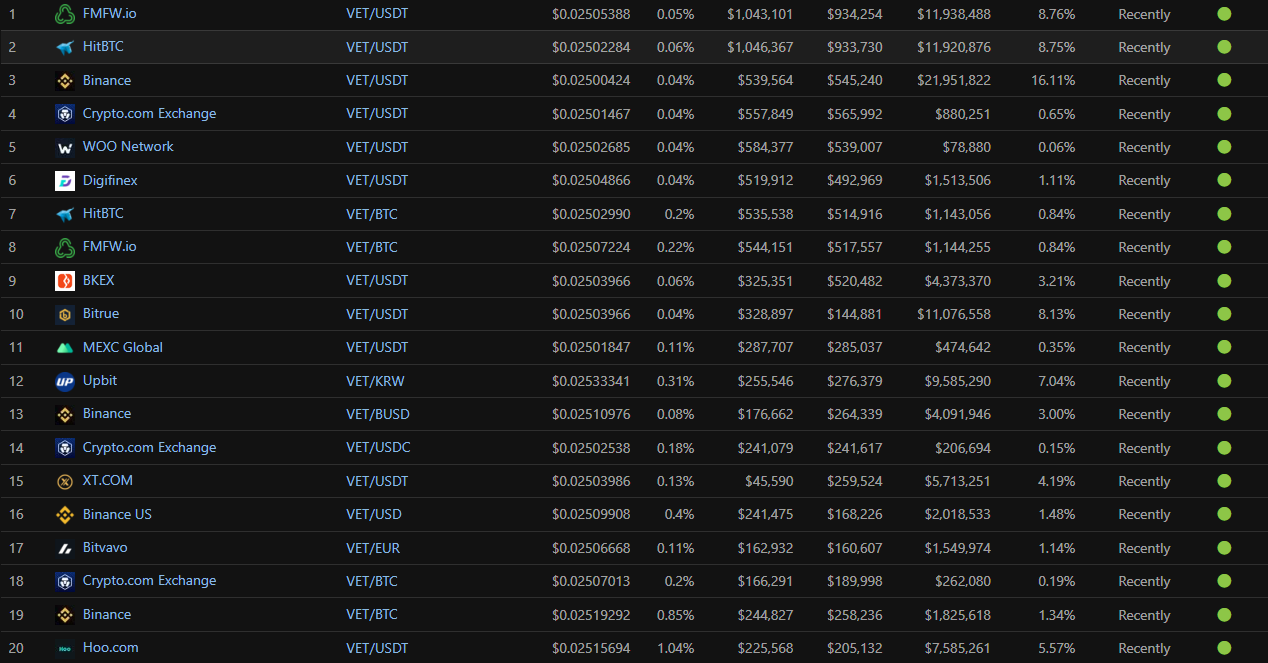This screenshot has height=663, width=1268.
Task: Open the Digifinex exchange link
Action: pos(110,181)
